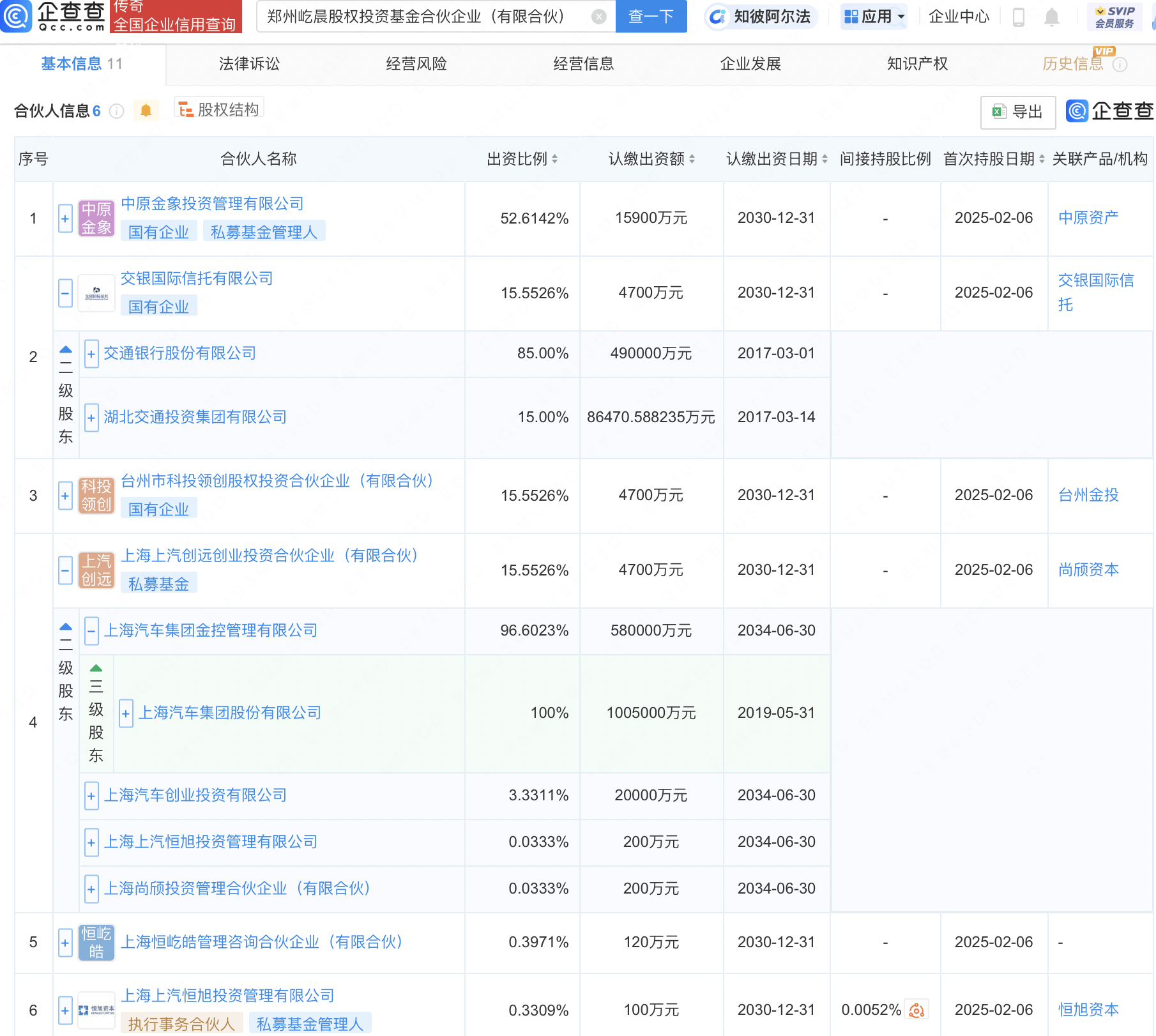Collapse 上海汽车集团金控管理有限公司 row

click(x=91, y=631)
